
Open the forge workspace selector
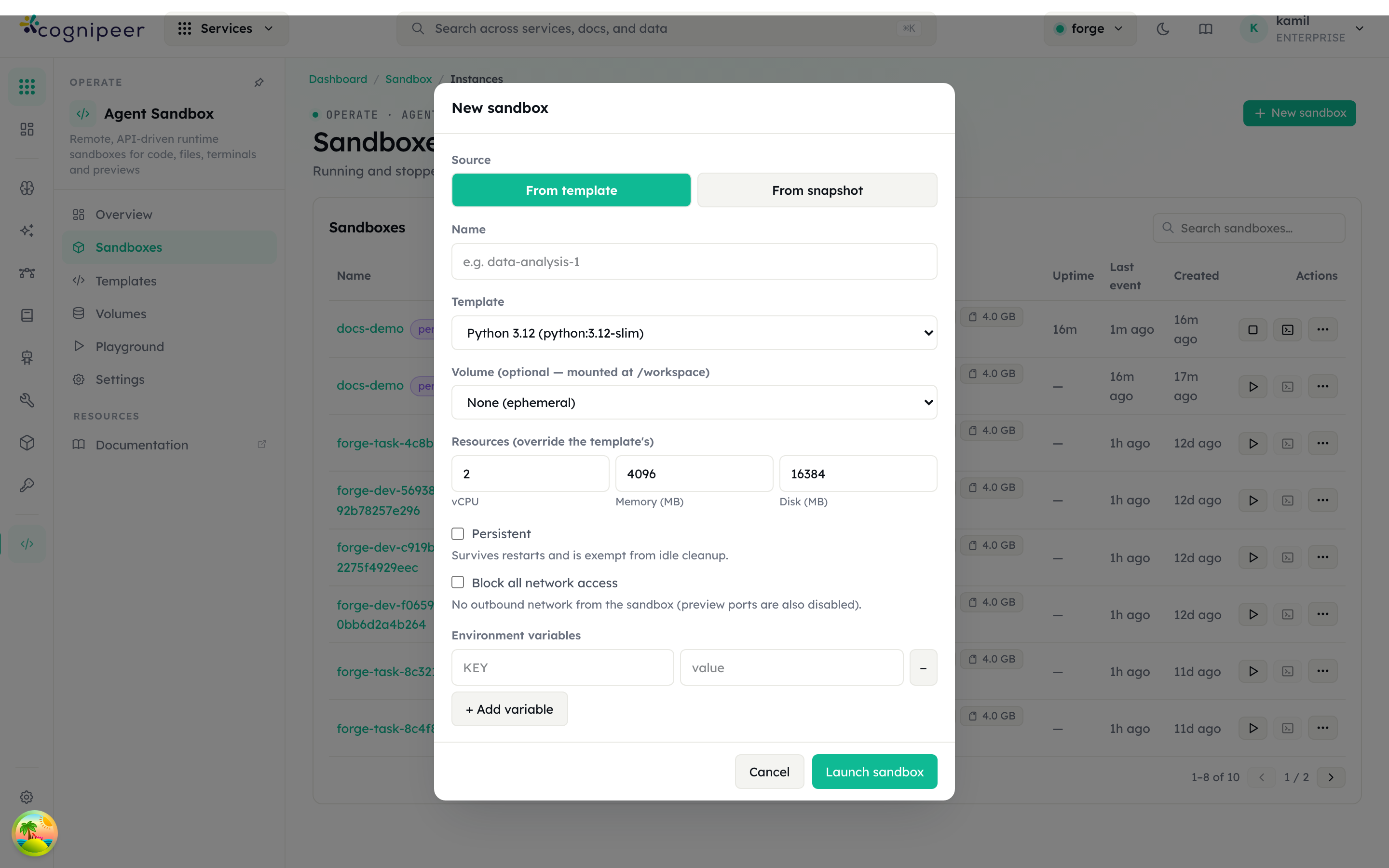tap(1089, 29)
